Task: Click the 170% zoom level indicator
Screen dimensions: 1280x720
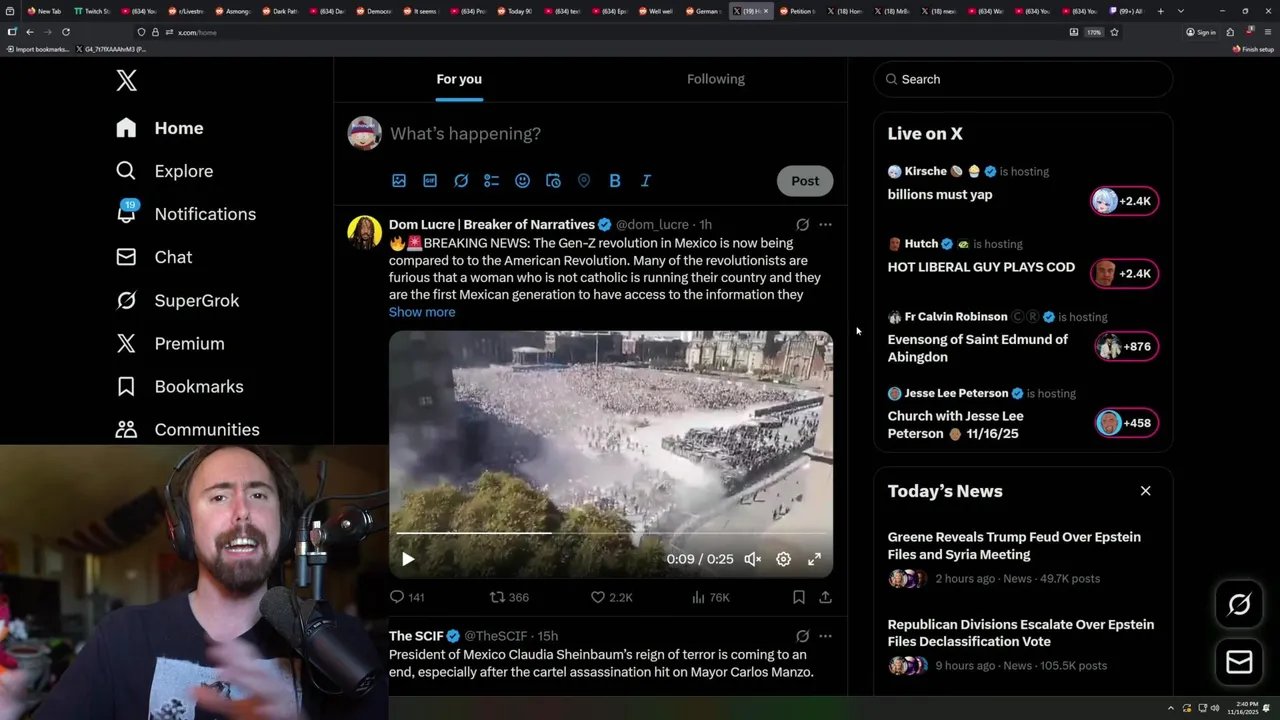Action: point(1094,32)
